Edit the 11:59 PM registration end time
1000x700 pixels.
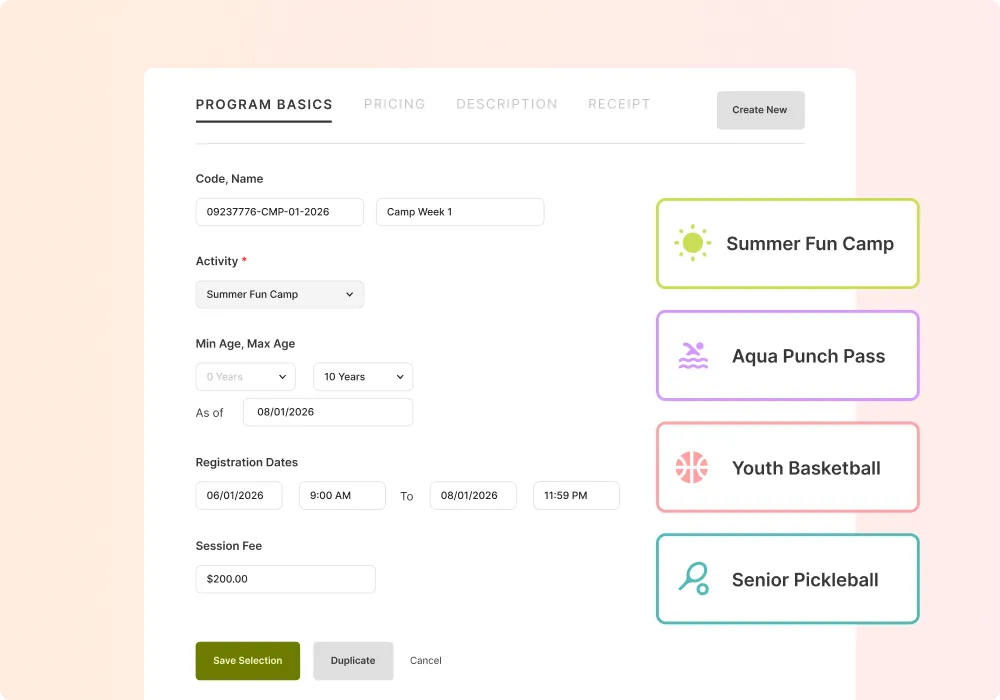pyautogui.click(x=576, y=496)
